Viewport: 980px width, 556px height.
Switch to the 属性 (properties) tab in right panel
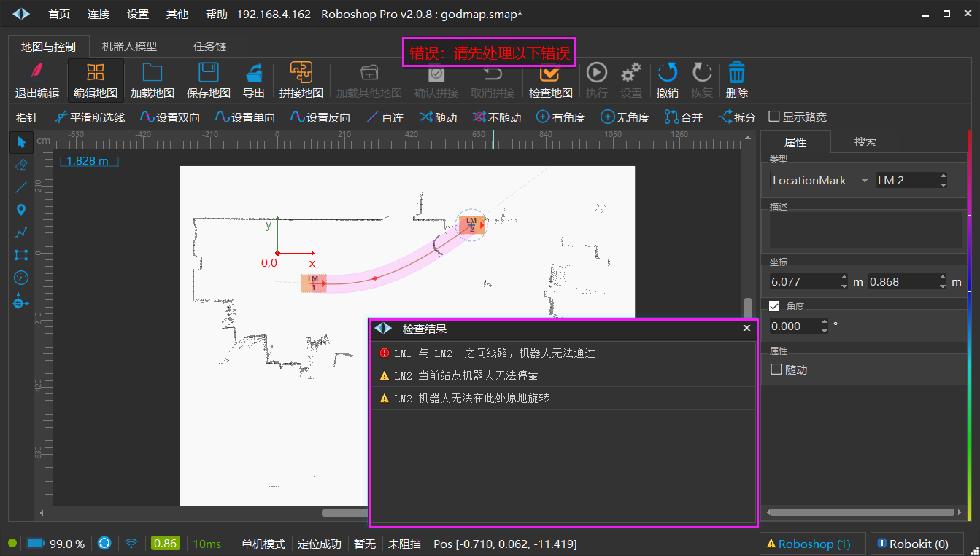click(x=795, y=142)
